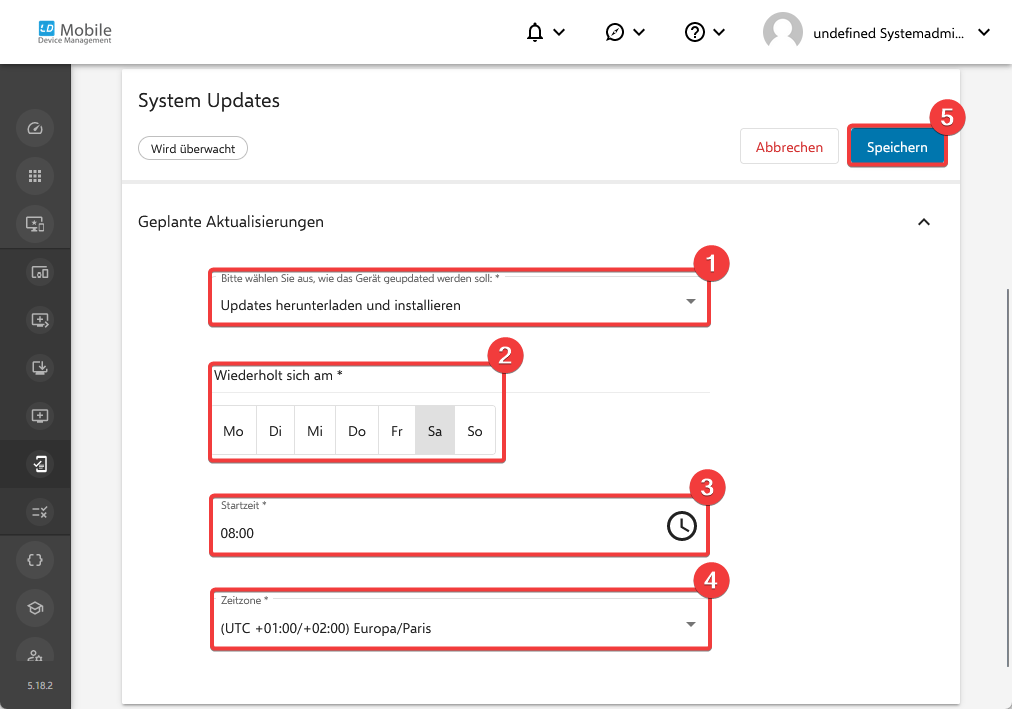Toggle Sunday (So) repeat day

pos(475,431)
